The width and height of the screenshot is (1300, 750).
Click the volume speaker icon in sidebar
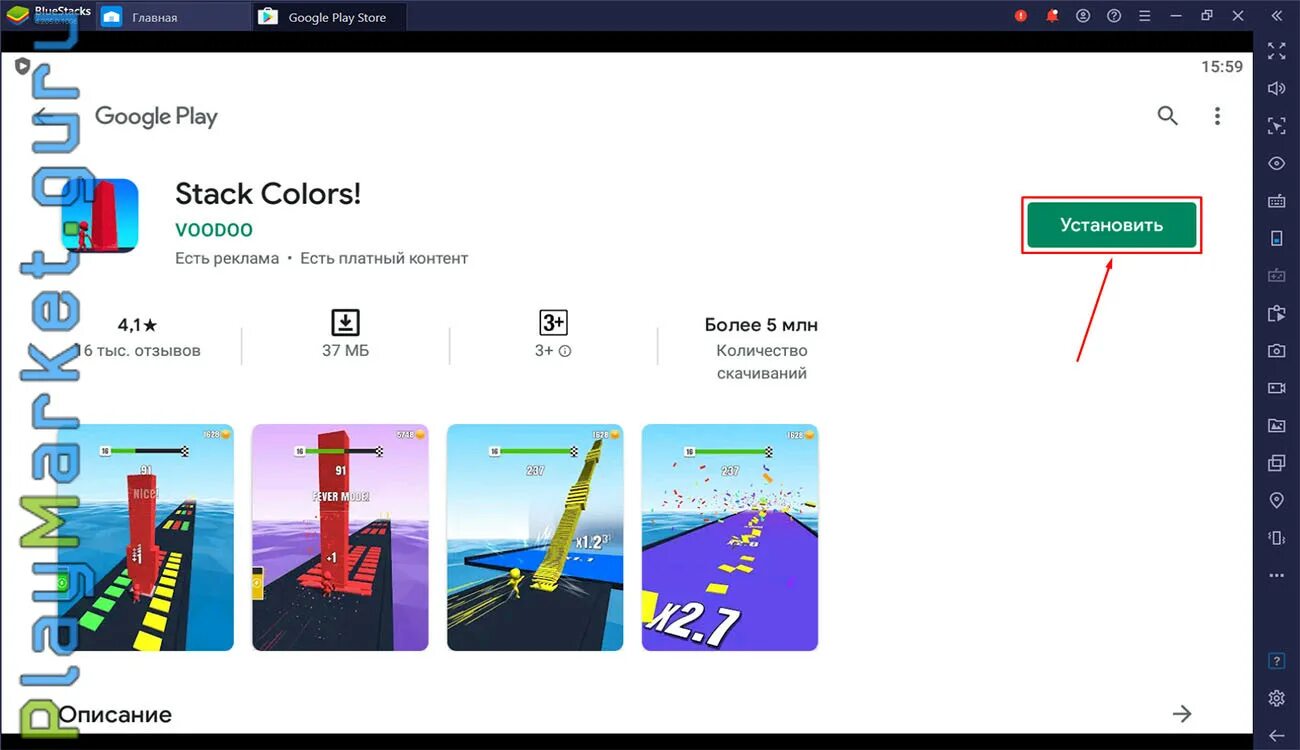point(1276,89)
